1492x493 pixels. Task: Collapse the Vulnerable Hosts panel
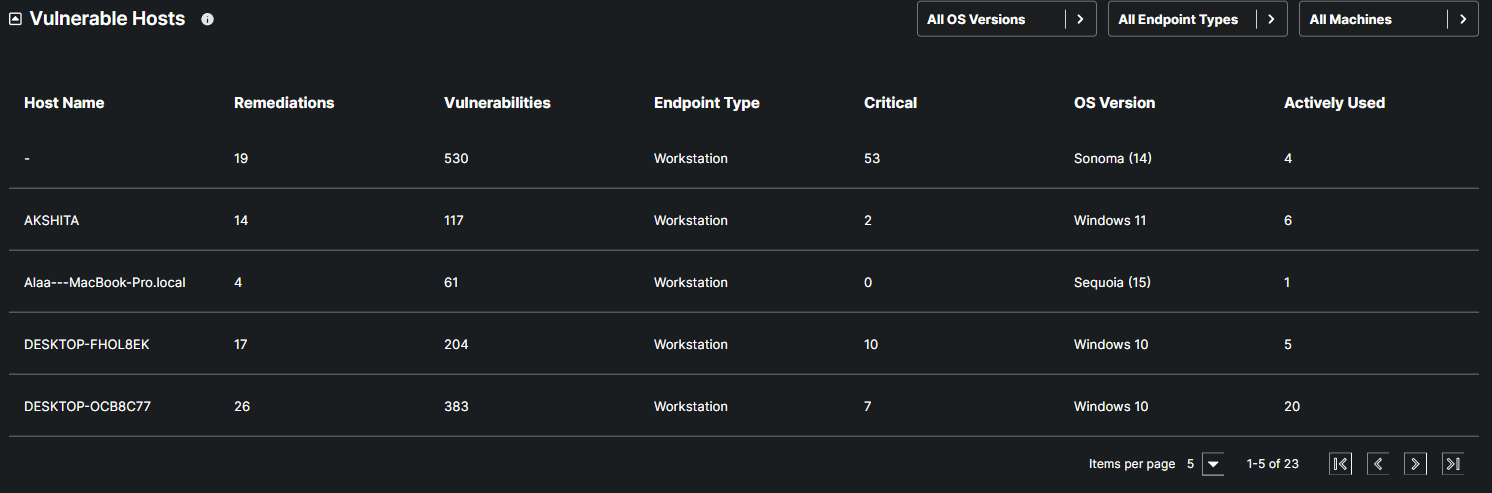click(15, 19)
